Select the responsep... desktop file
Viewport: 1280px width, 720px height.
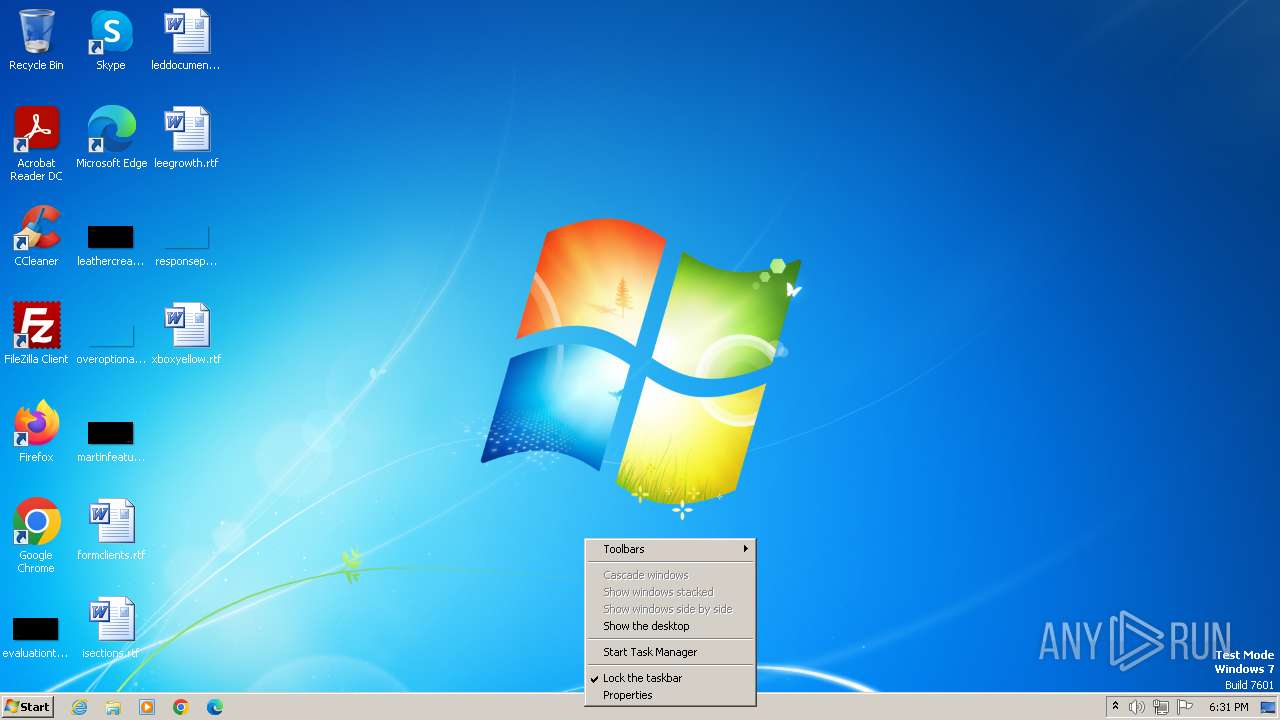186,246
